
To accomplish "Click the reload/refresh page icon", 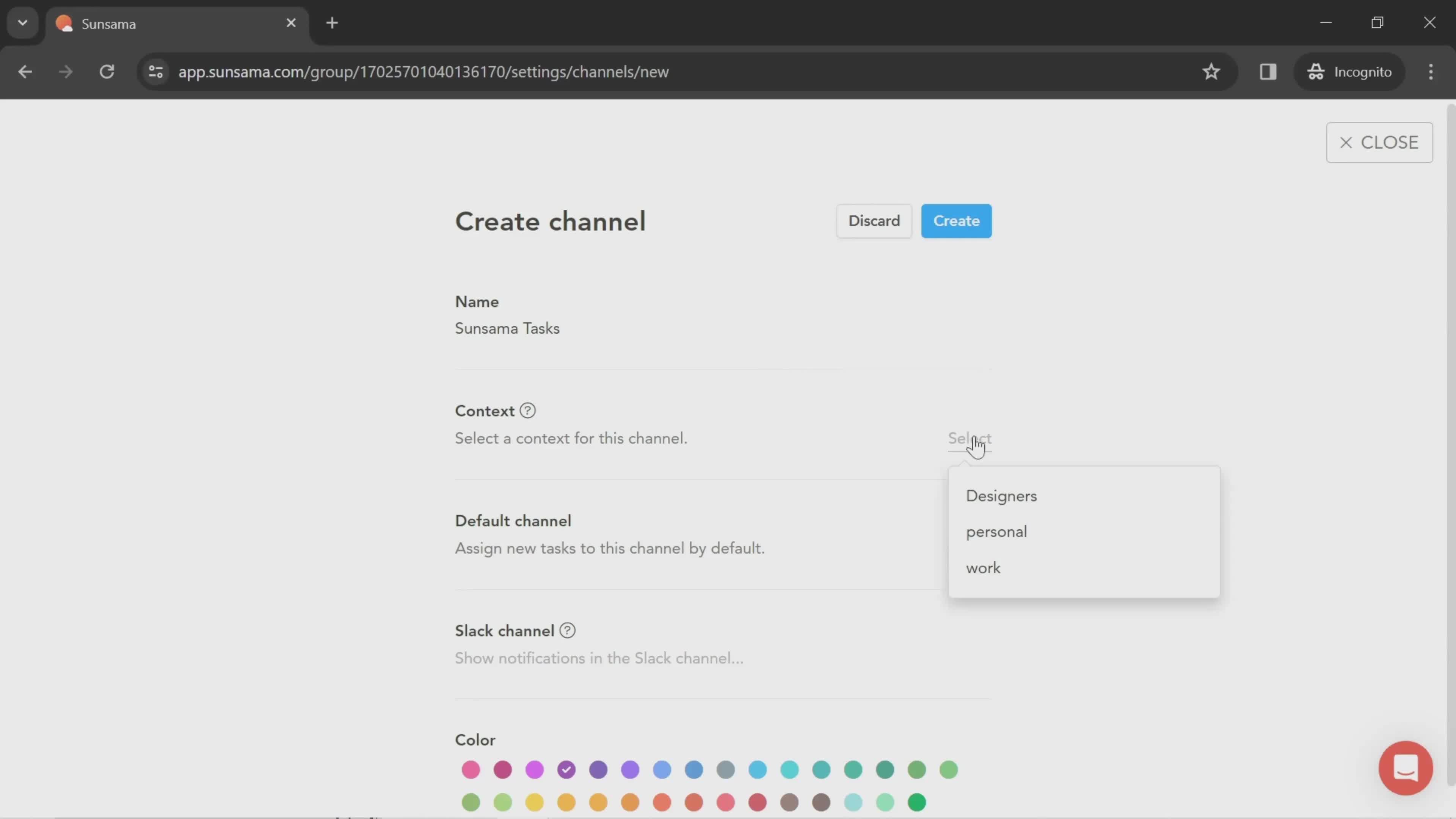I will coord(107,71).
